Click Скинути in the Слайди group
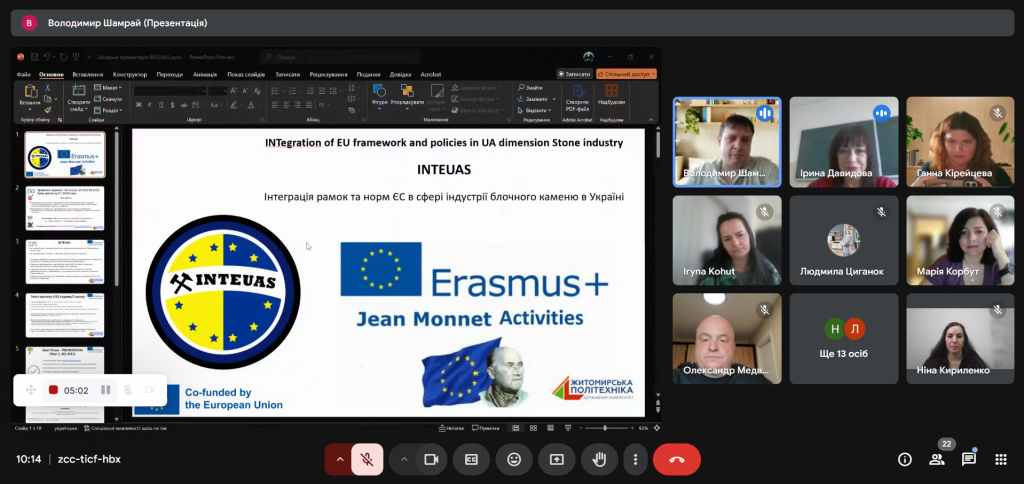The height and width of the screenshot is (484, 1024). point(108,99)
